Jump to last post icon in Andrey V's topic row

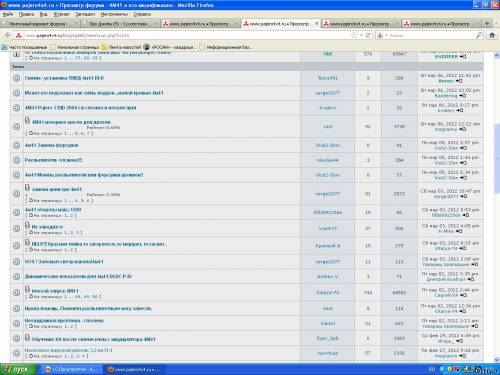pyautogui.click(x=471, y=279)
